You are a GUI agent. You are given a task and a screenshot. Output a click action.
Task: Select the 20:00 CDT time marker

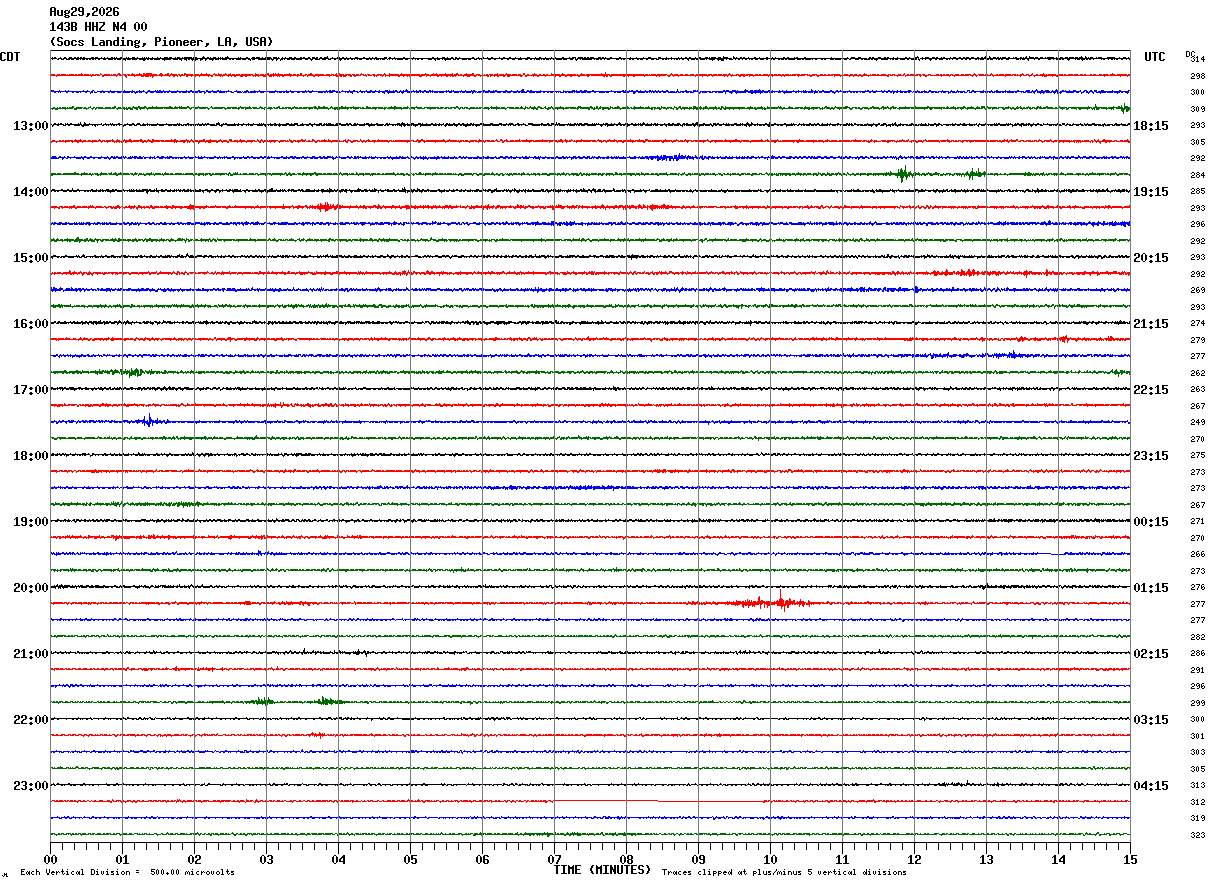pos(31,588)
